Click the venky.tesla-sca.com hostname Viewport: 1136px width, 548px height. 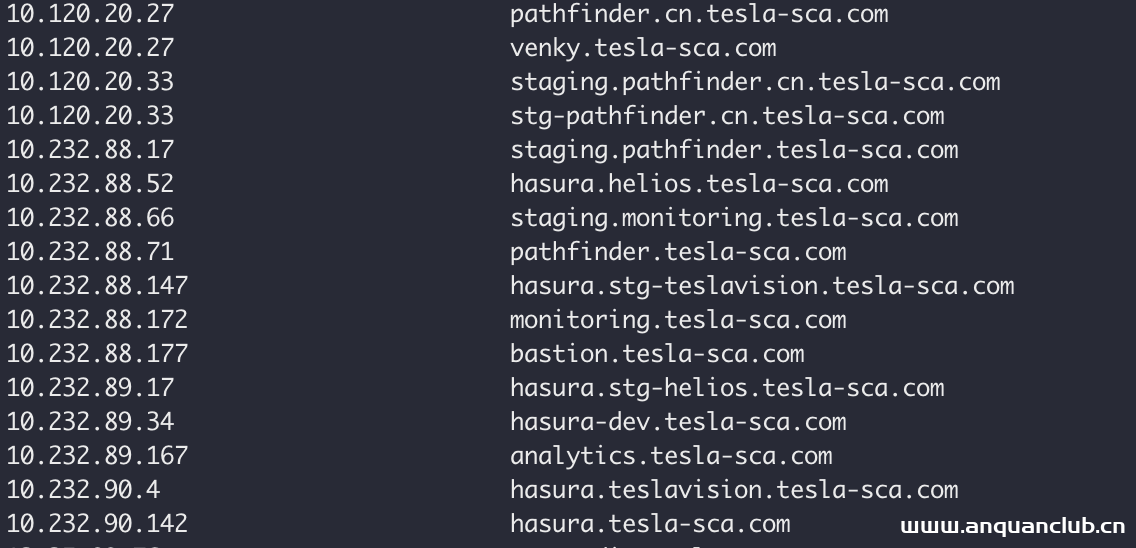(x=642, y=48)
